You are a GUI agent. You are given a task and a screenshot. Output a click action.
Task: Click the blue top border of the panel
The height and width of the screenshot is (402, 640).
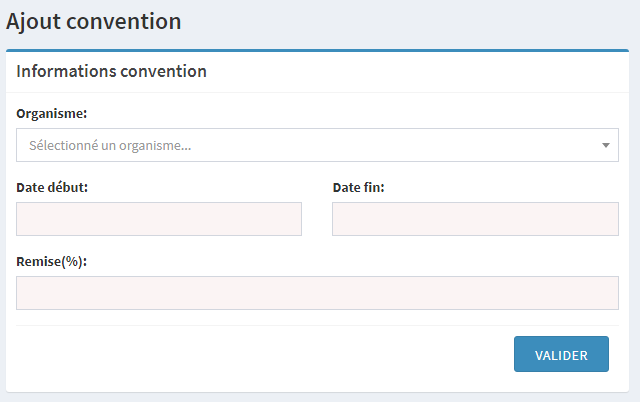(317, 50)
